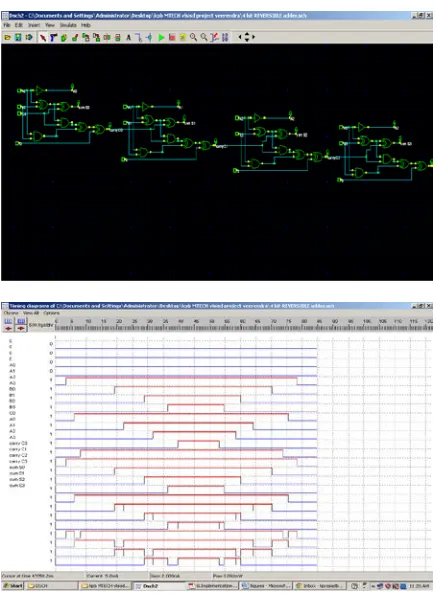436x594 pixels.
Task: Open the Help menu in Dsch2
Action: [x=86, y=25]
